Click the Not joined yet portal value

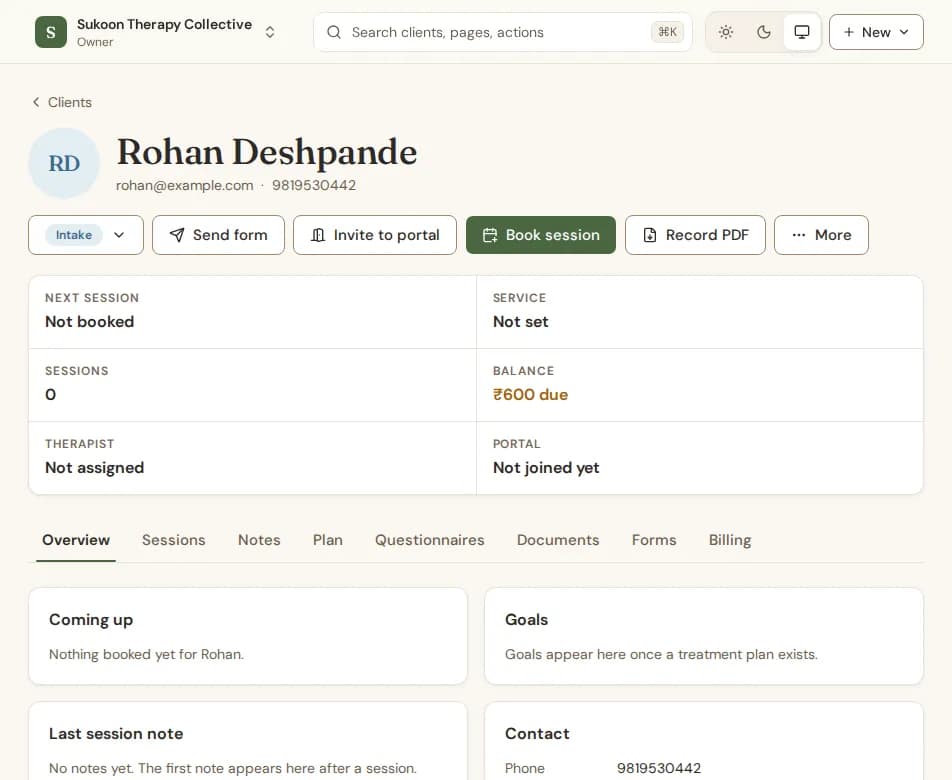[546, 467]
